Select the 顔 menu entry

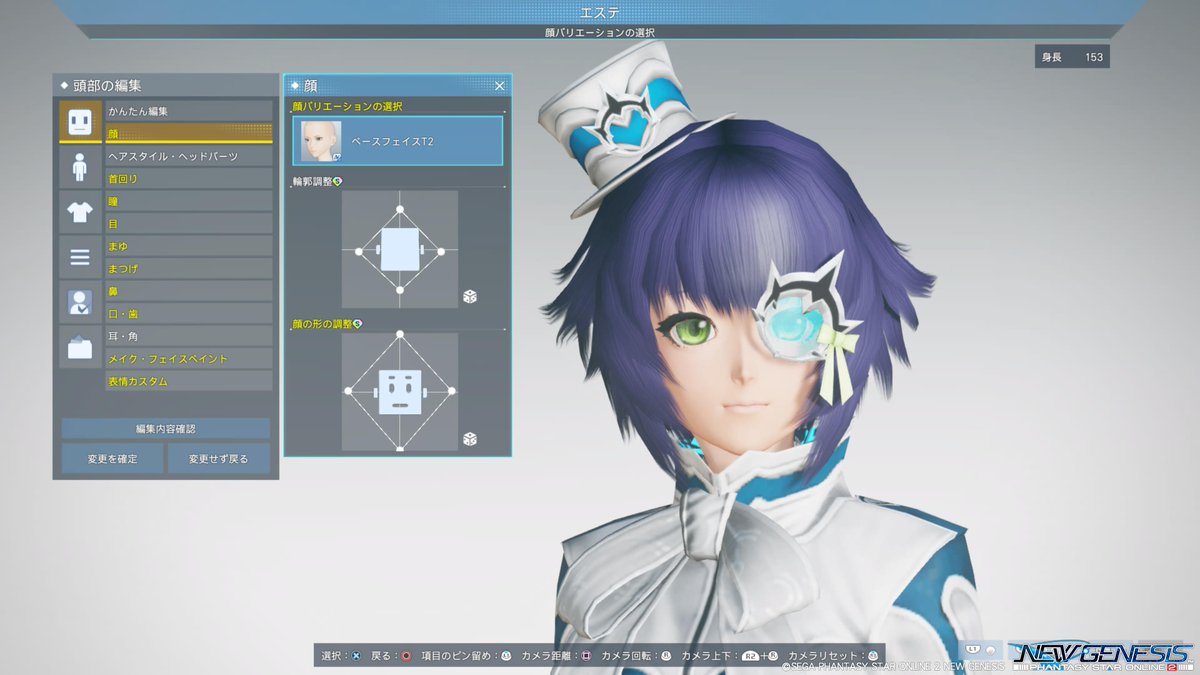(x=189, y=133)
